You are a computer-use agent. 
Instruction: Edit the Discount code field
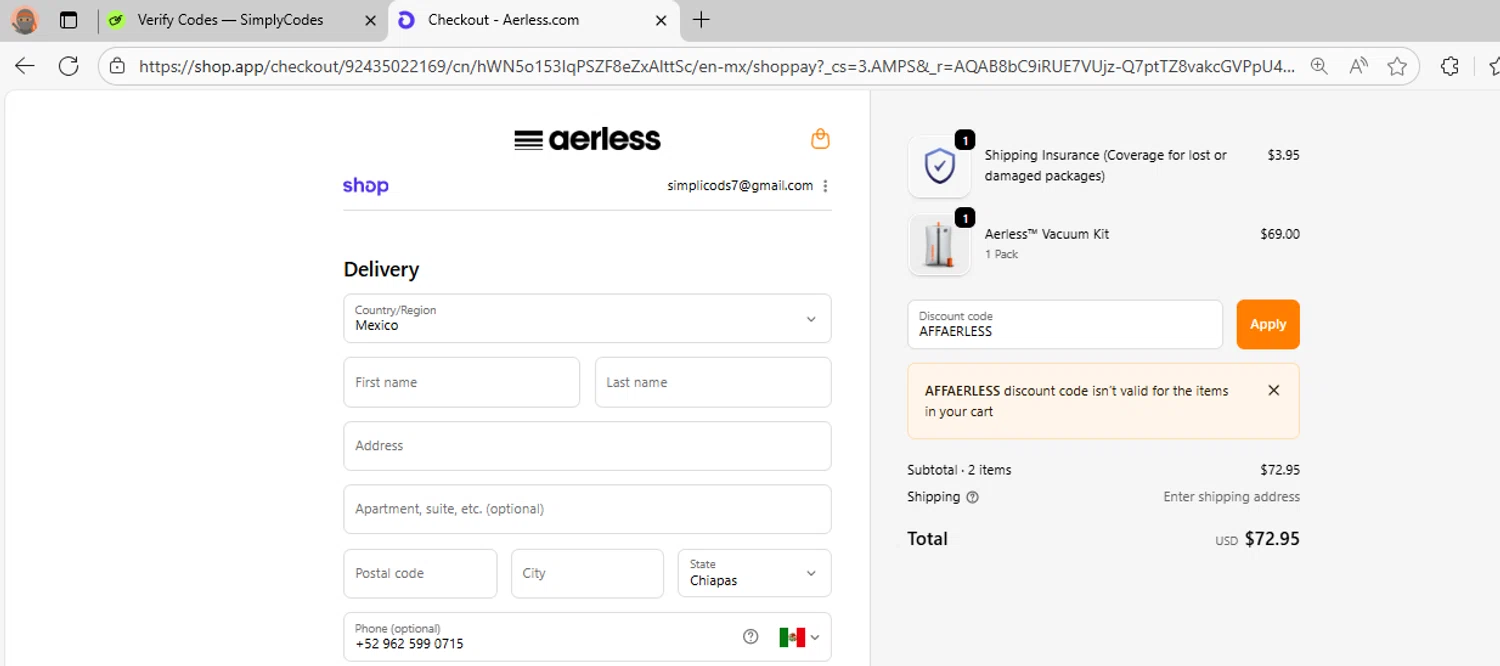pyautogui.click(x=1065, y=325)
